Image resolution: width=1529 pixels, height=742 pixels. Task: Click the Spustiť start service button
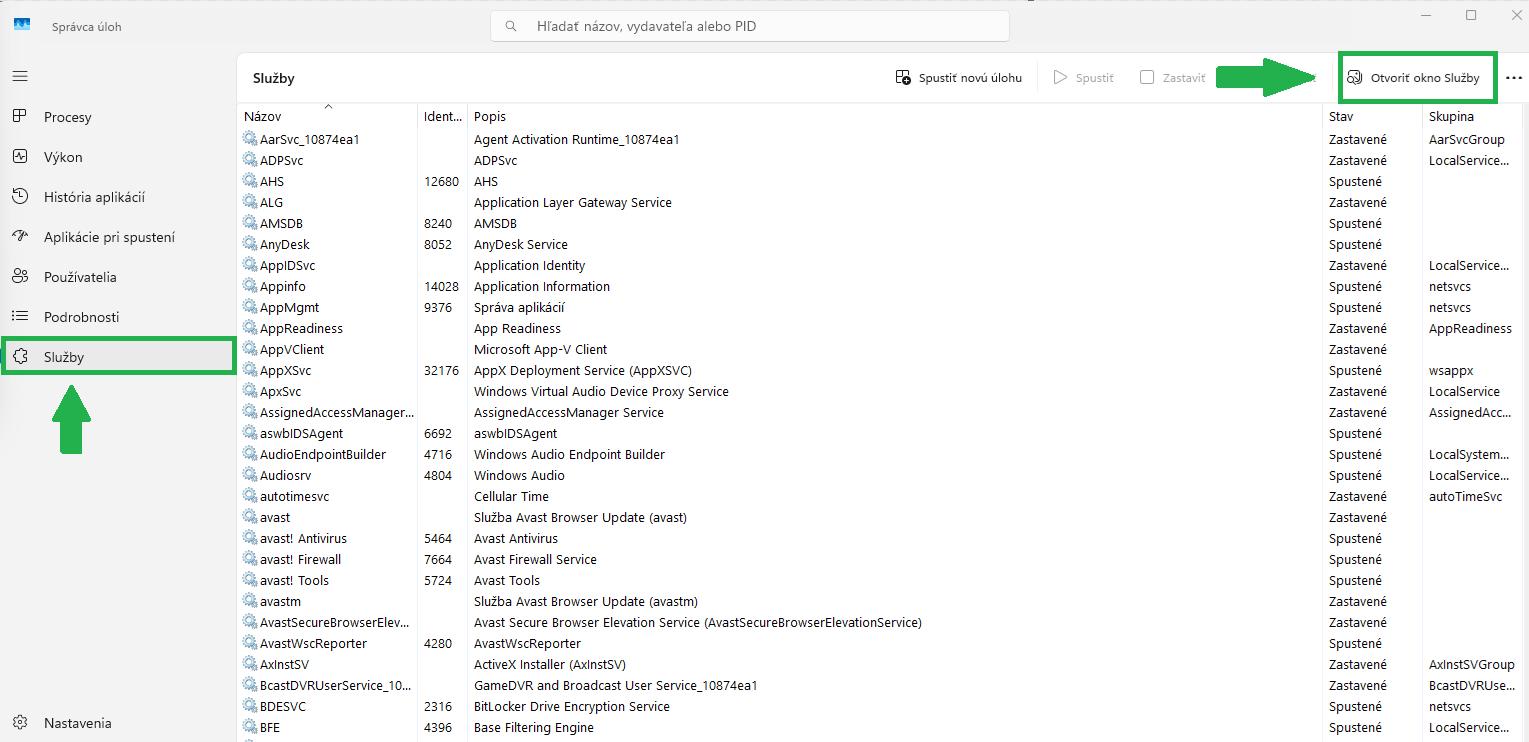[1084, 78]
